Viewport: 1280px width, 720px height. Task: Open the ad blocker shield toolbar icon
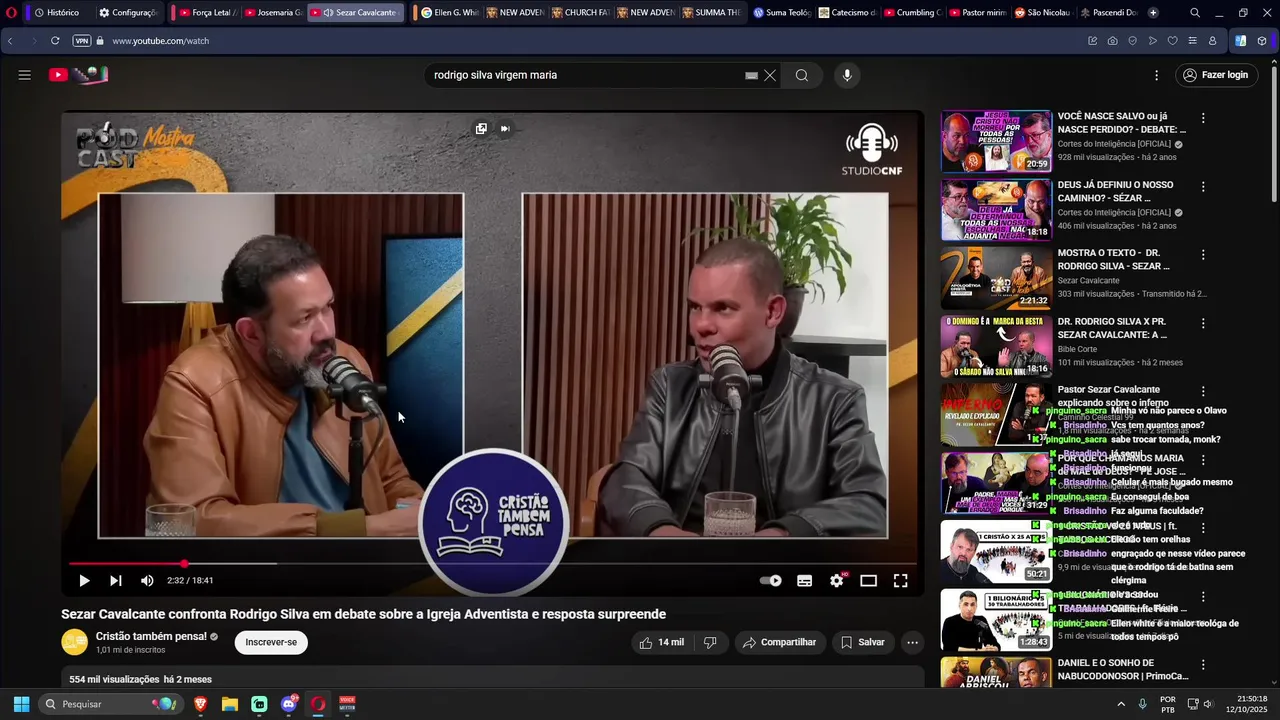1133,41
